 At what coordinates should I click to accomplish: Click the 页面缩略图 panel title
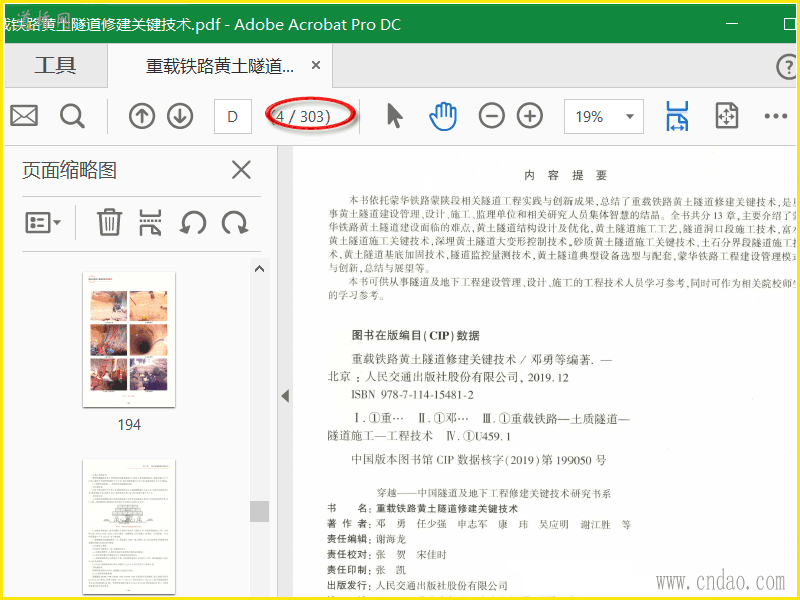click(x=69, y=170)
